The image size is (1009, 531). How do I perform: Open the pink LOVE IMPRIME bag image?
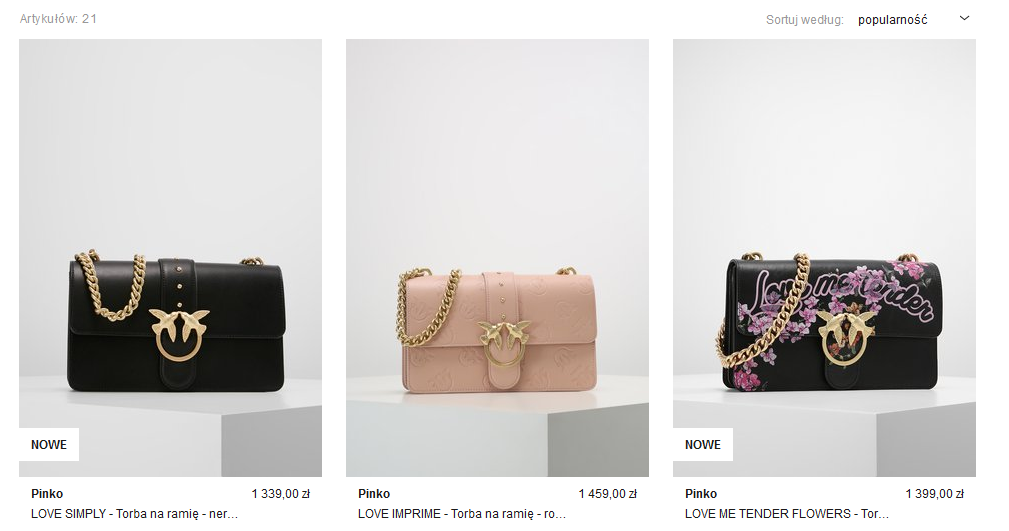coord(497,258)
